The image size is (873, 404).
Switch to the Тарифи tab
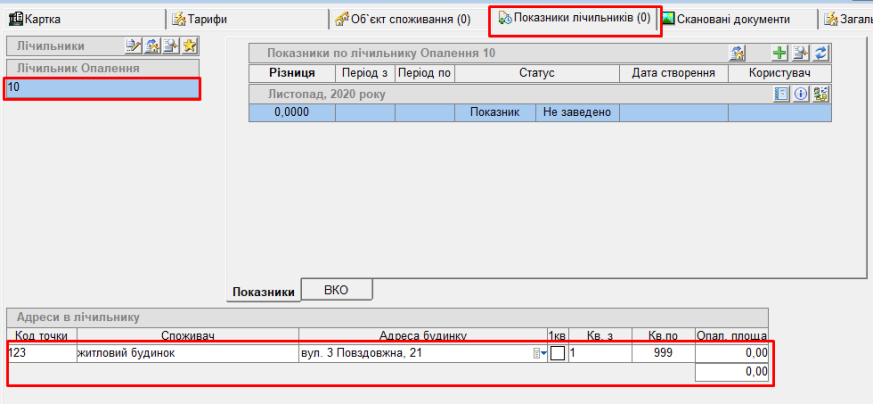click(x=200, y=19)
